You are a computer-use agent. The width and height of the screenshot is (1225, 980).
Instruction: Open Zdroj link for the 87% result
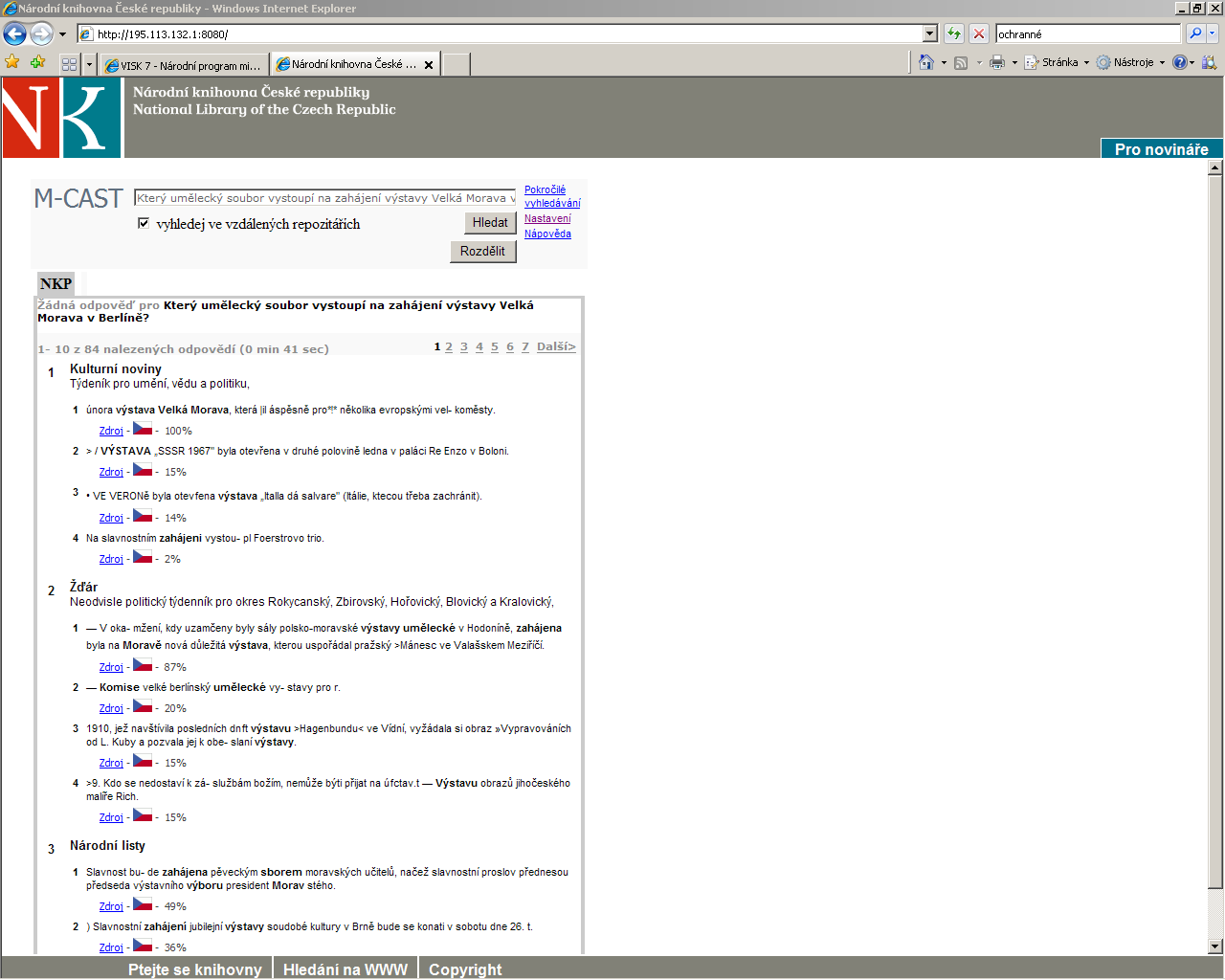tap(111, 667)
